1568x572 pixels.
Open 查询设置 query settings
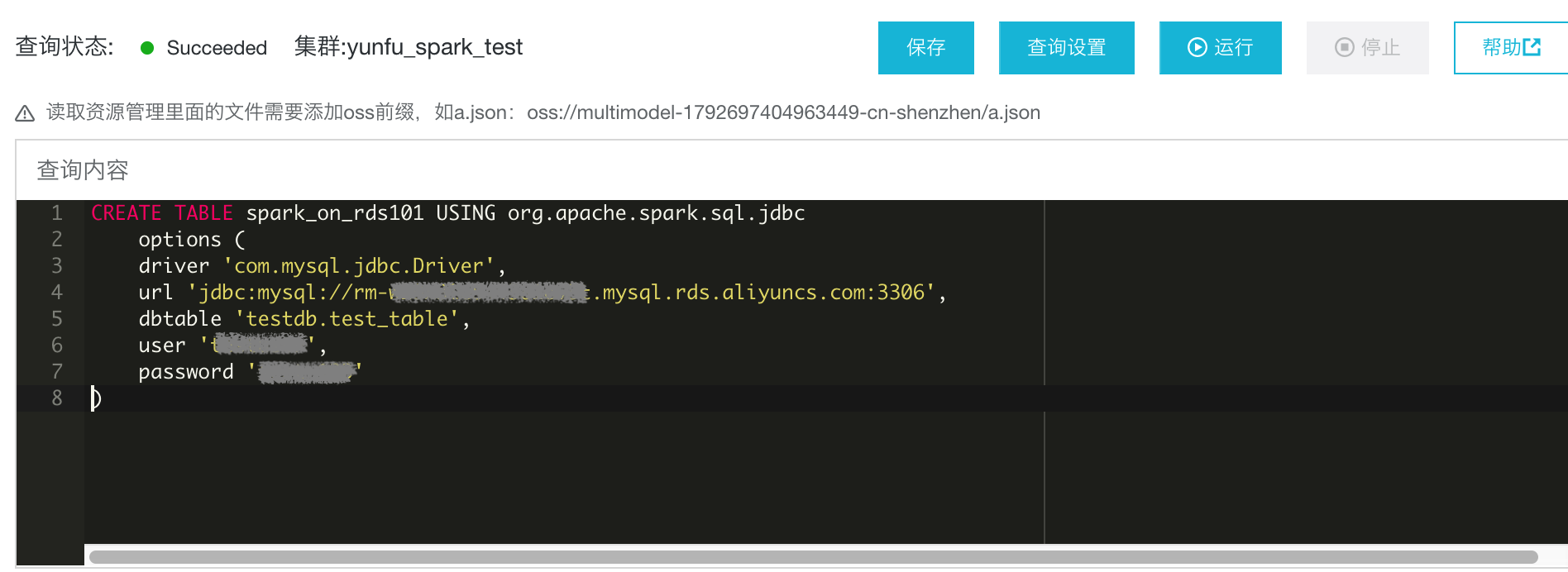tap(1066, 48)
